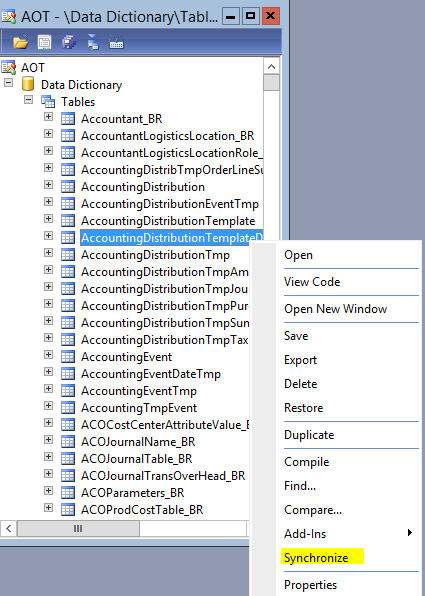Collapse the Tables node

pyautogui.click(x=29, y=100)
